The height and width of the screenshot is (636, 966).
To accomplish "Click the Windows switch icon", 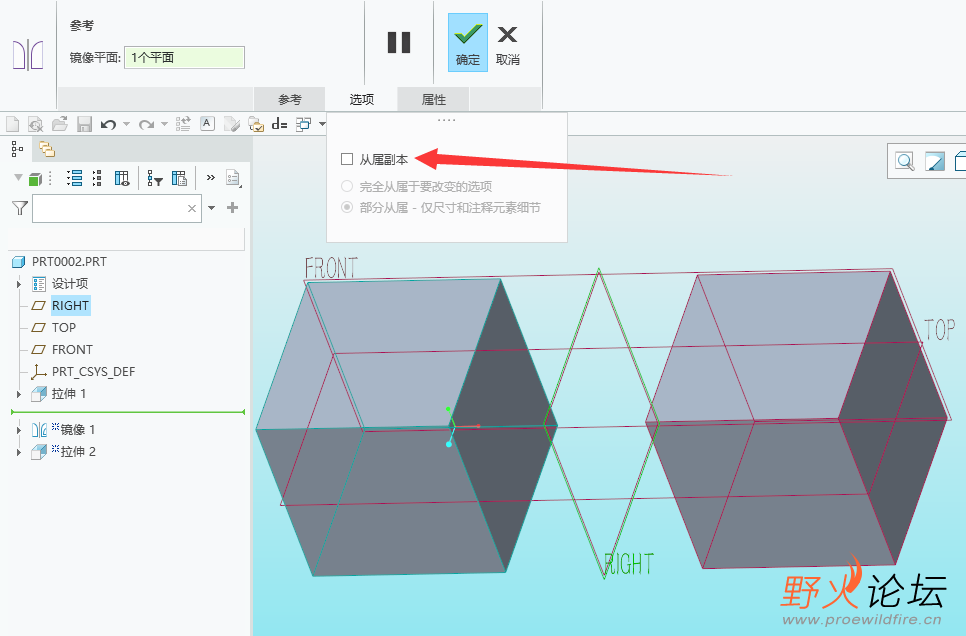I will [304, 124].
